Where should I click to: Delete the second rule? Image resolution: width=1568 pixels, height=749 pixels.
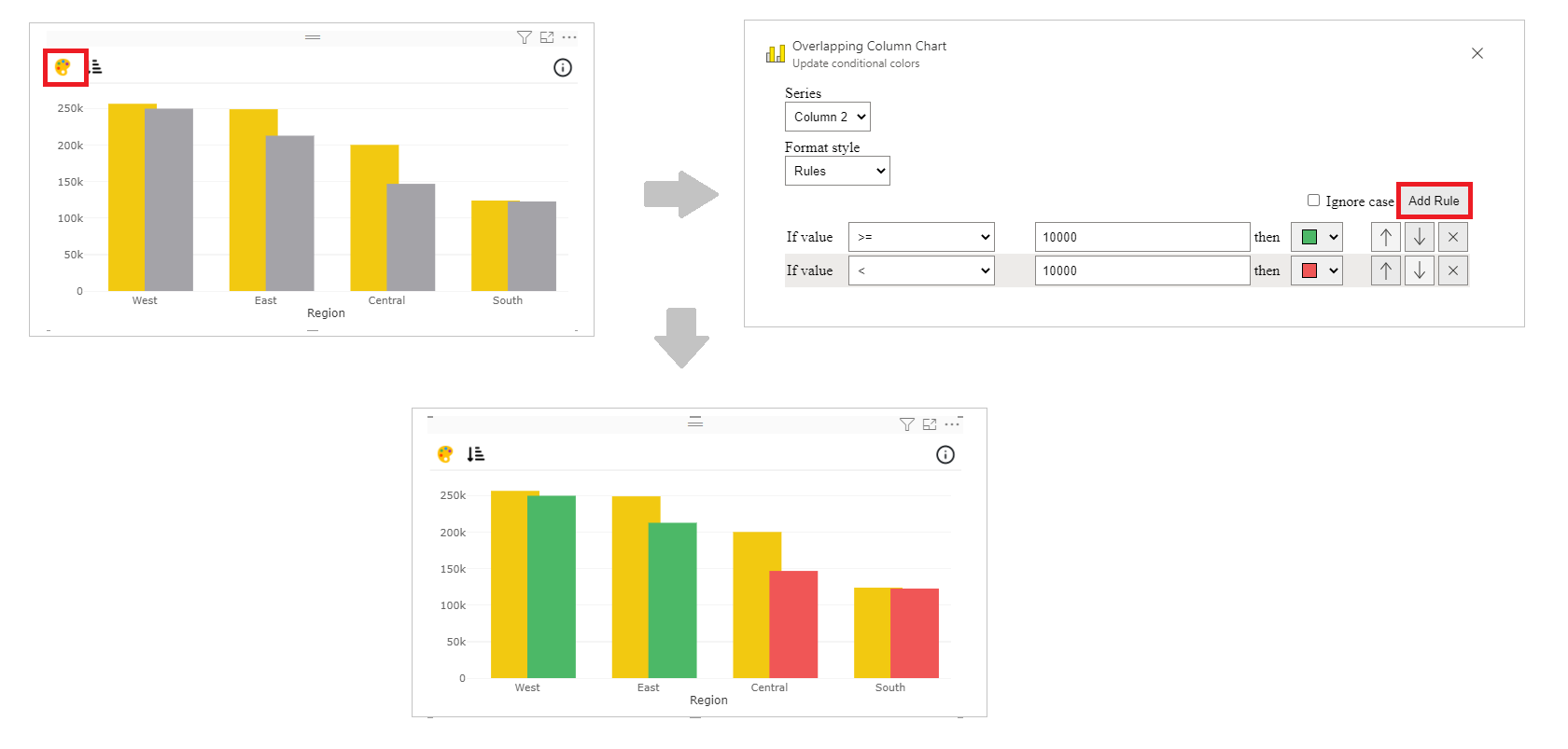[1452, 270]
